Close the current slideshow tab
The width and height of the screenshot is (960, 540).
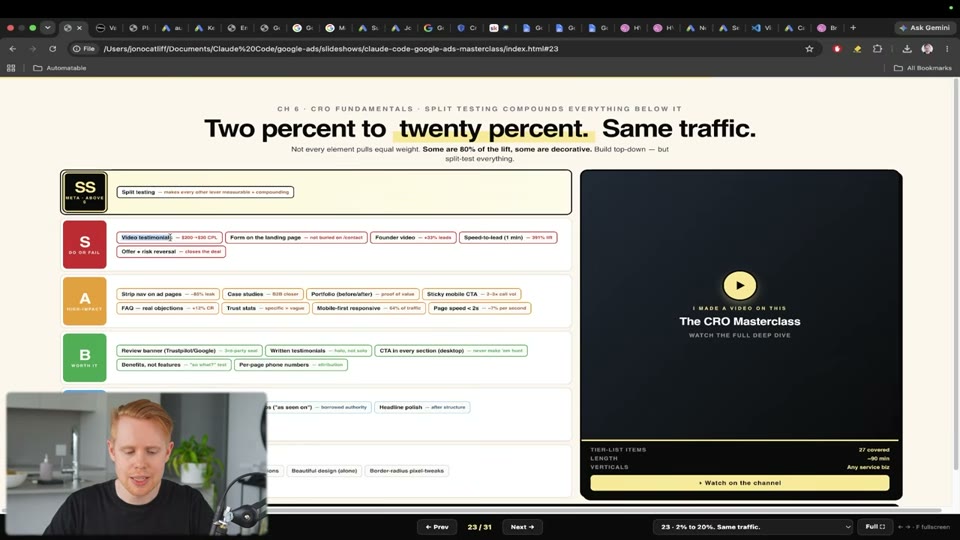tap(79, 28)
